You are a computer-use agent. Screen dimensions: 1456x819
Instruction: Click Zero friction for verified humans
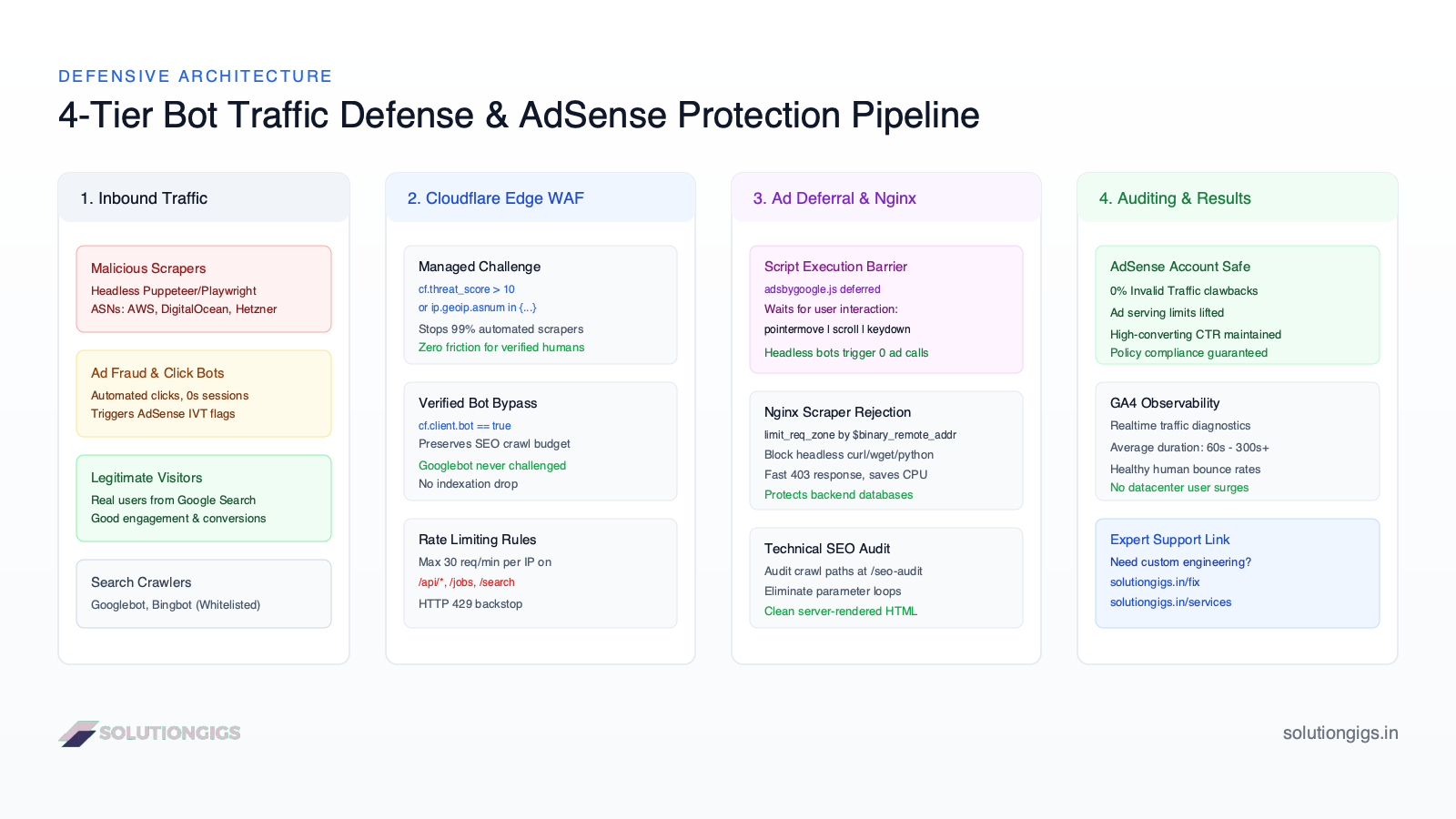pyautogui.click(x=501, y=348)
